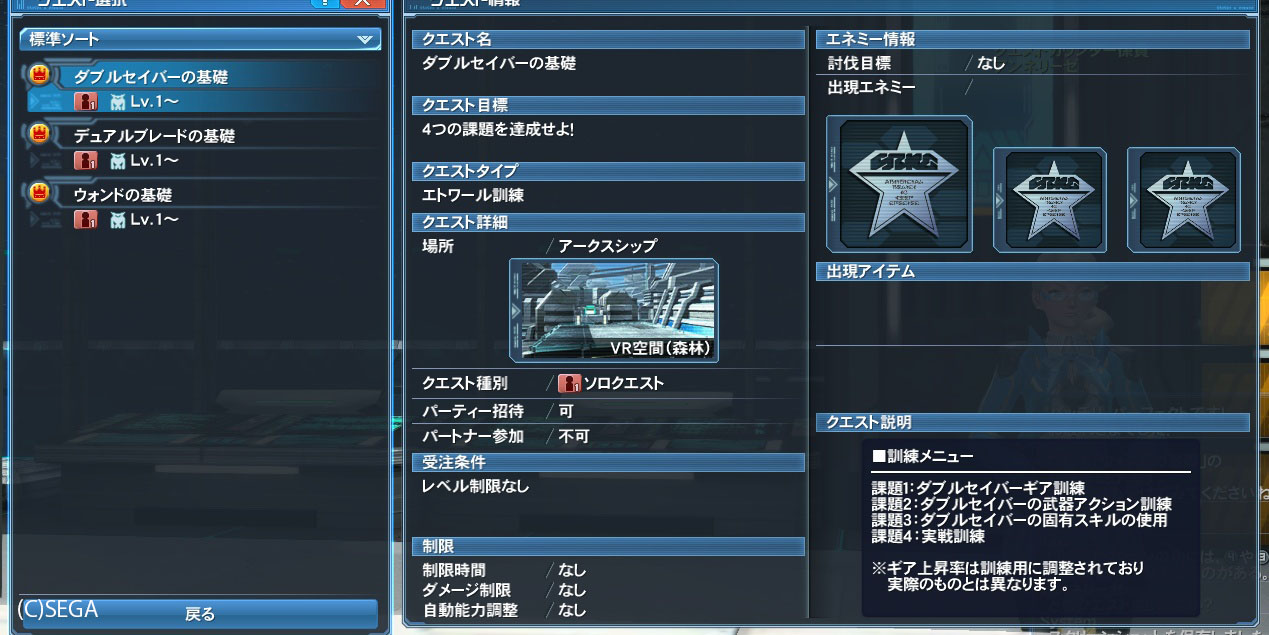Click the red solo-player icon under ダブルセイバーの基礎

[x=86, y=101]
